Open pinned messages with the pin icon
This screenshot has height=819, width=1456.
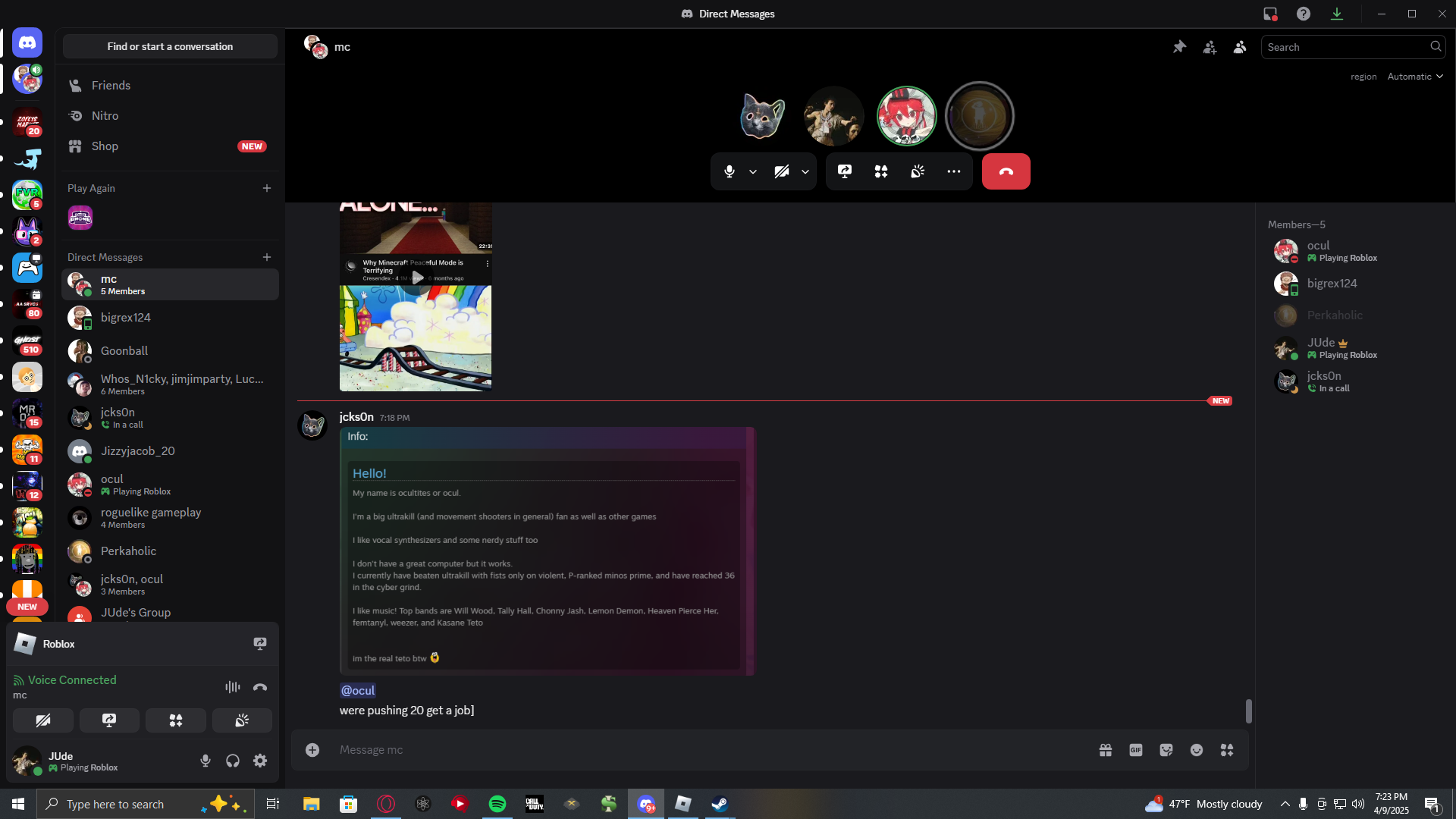click(1179, 47)
